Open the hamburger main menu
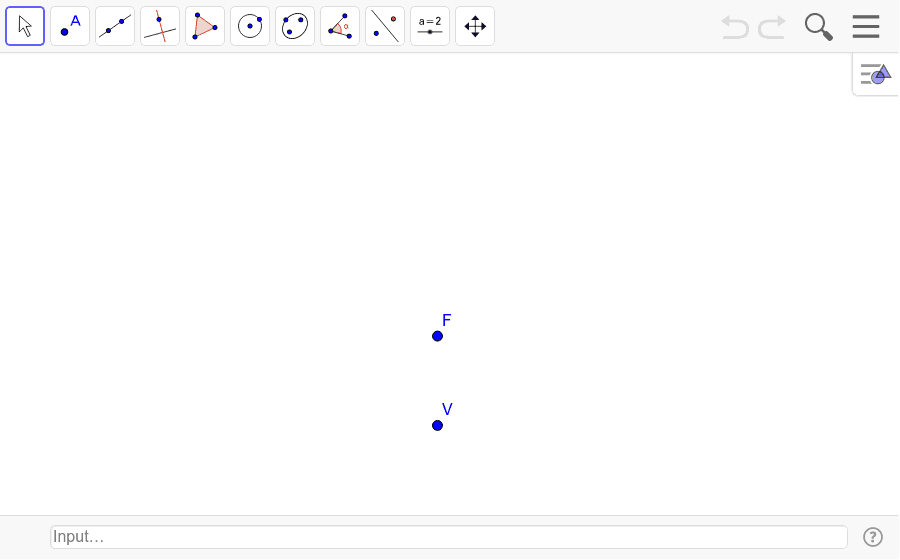Viewport: 900px width, 560px height. pos(866,26)
